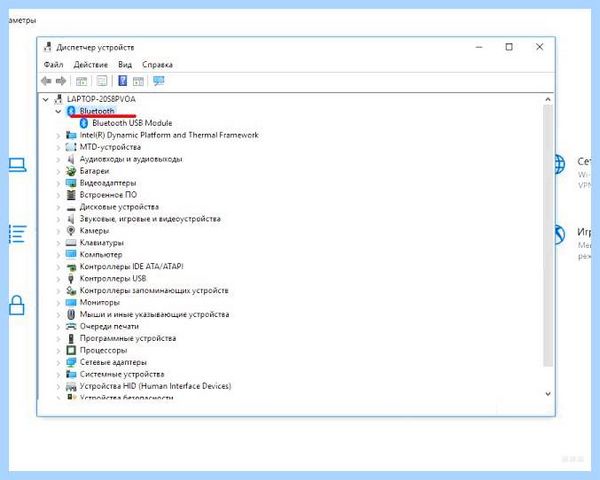
Task: Select Программные устройства row
Action: point(128,338)
